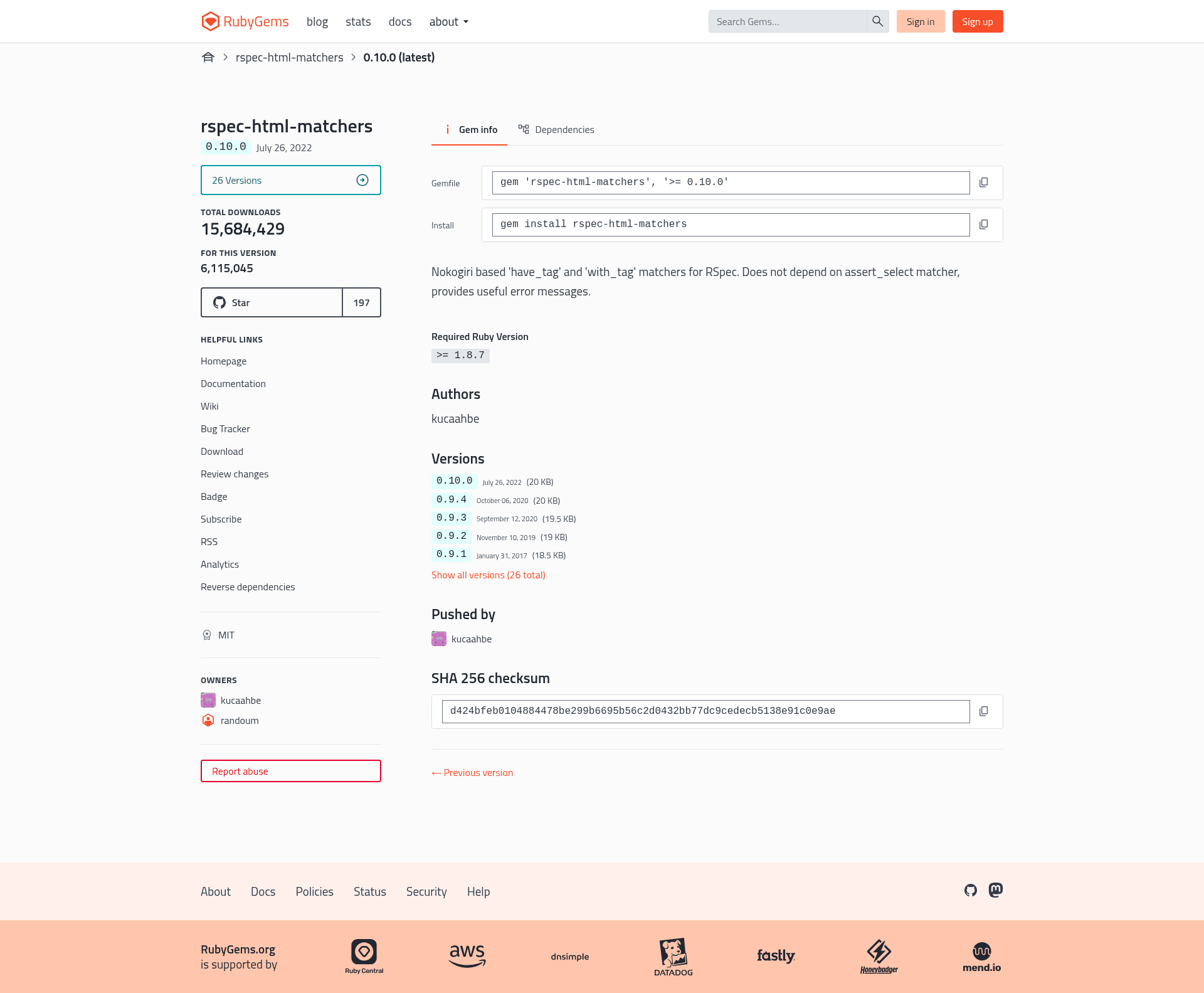The height and width of the screenshot is (993, 1204).
Task: Open Reverse dependencies link
Action: pos(248,587)
